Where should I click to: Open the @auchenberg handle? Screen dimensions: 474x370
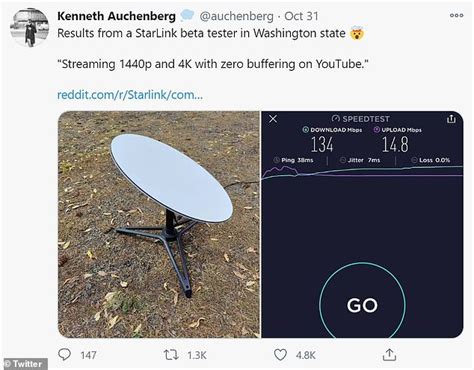click(x=236, y=16)
